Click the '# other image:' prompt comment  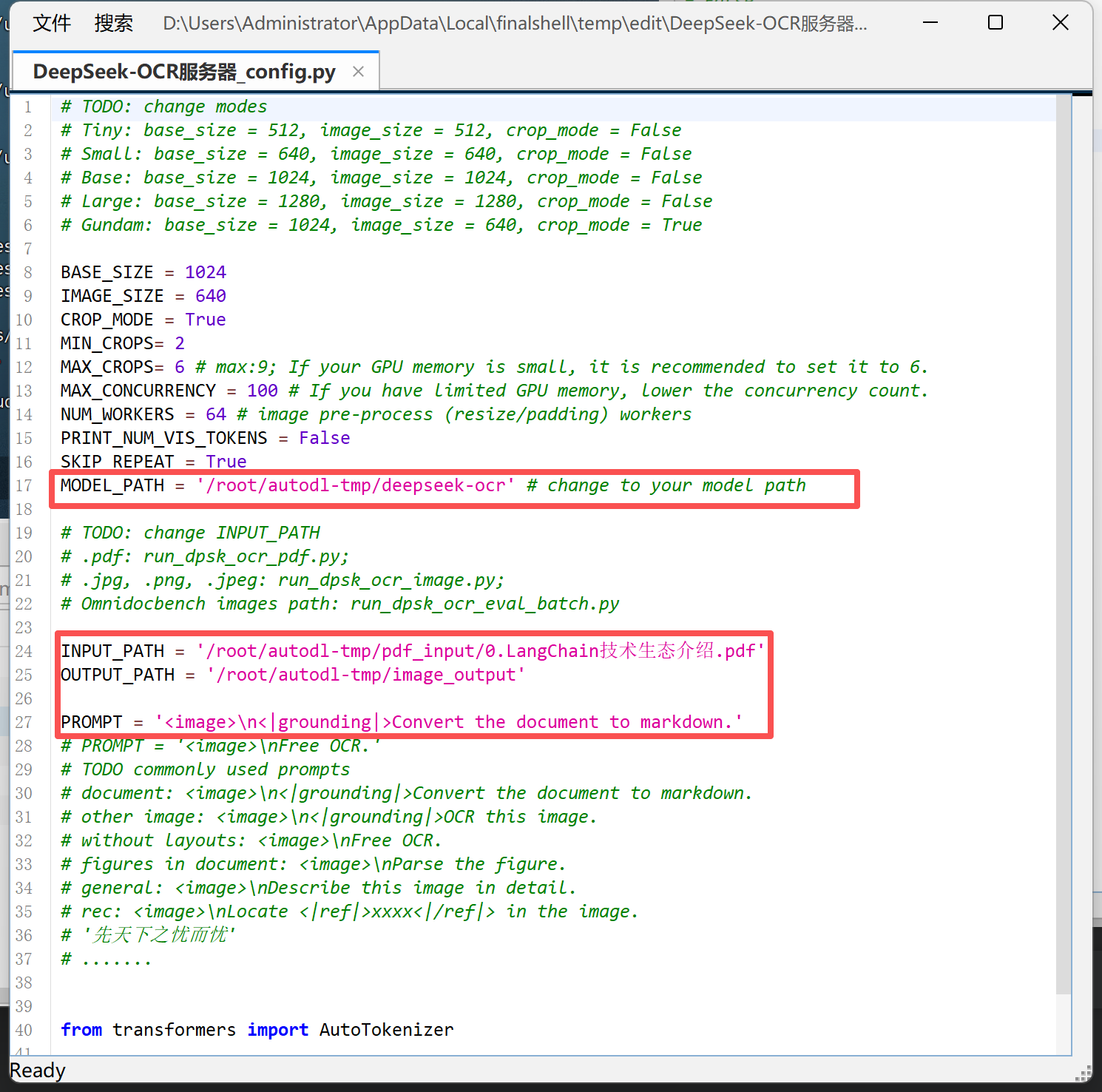tap(329, 817)
